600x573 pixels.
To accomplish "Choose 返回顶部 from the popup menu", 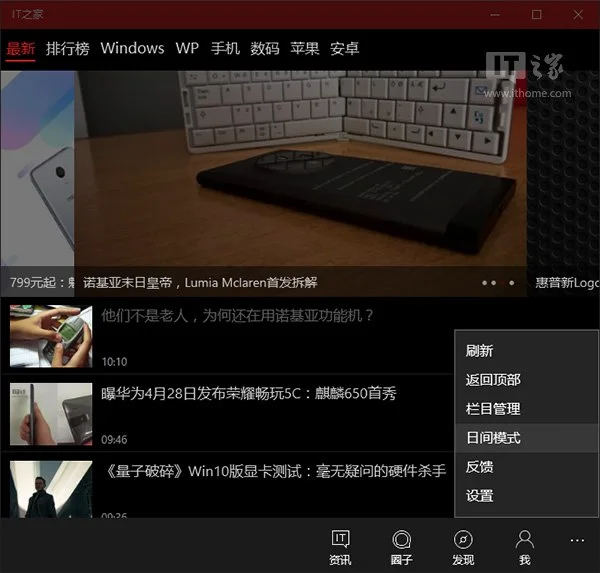I will tap(527, 380).
